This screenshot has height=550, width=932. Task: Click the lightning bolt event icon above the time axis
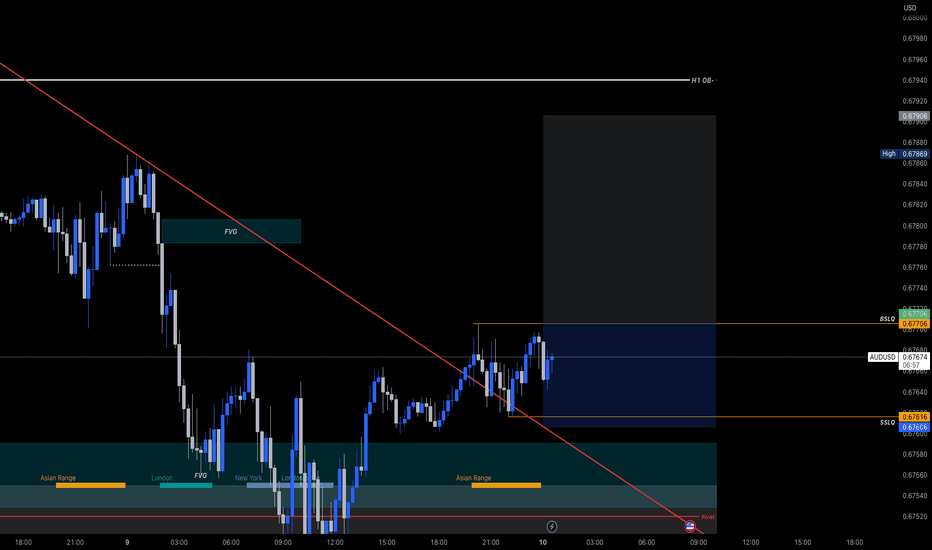point(552,526)
